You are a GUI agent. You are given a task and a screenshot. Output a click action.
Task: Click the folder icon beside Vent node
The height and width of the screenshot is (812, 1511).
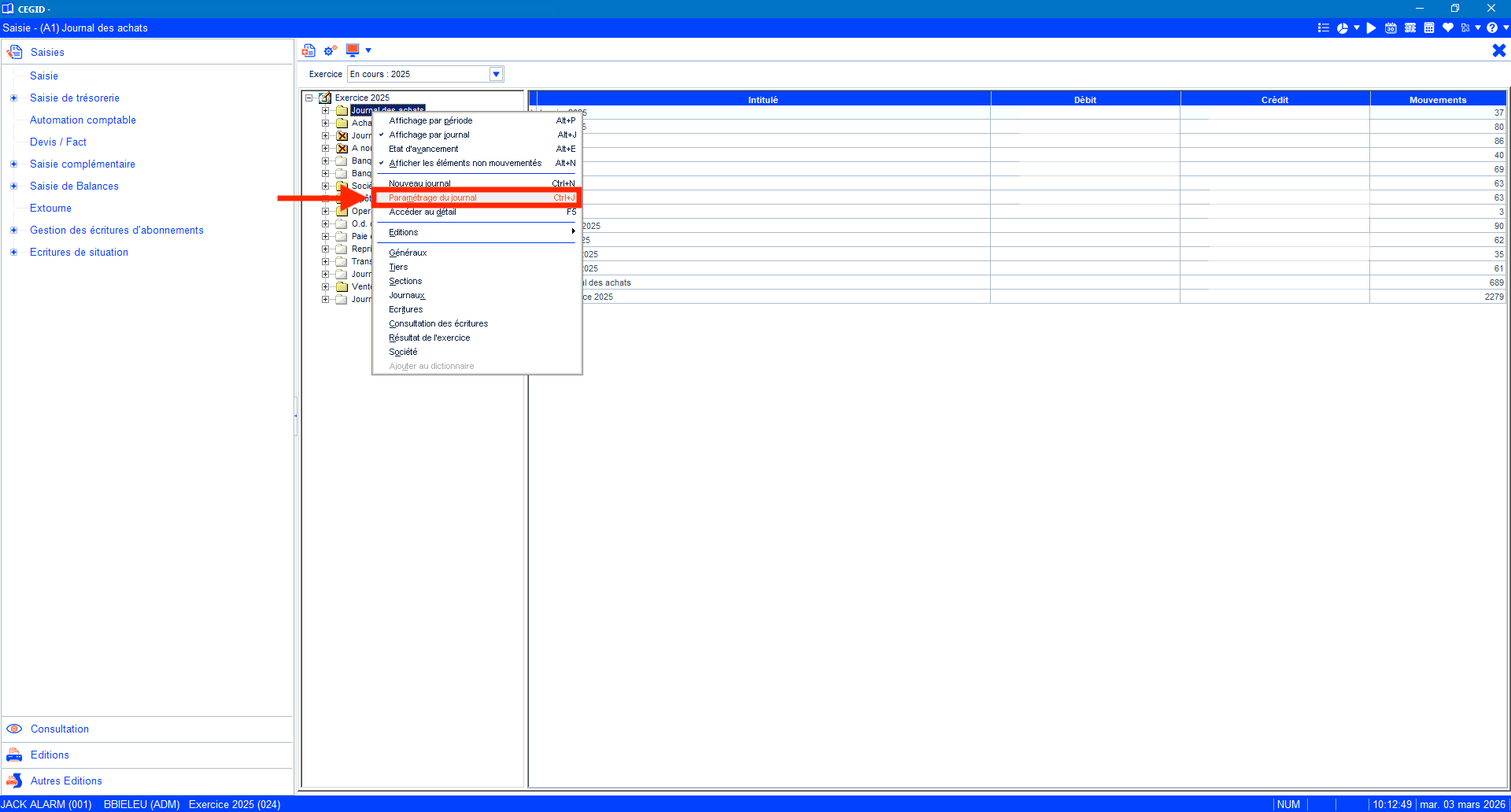point(342,286)
